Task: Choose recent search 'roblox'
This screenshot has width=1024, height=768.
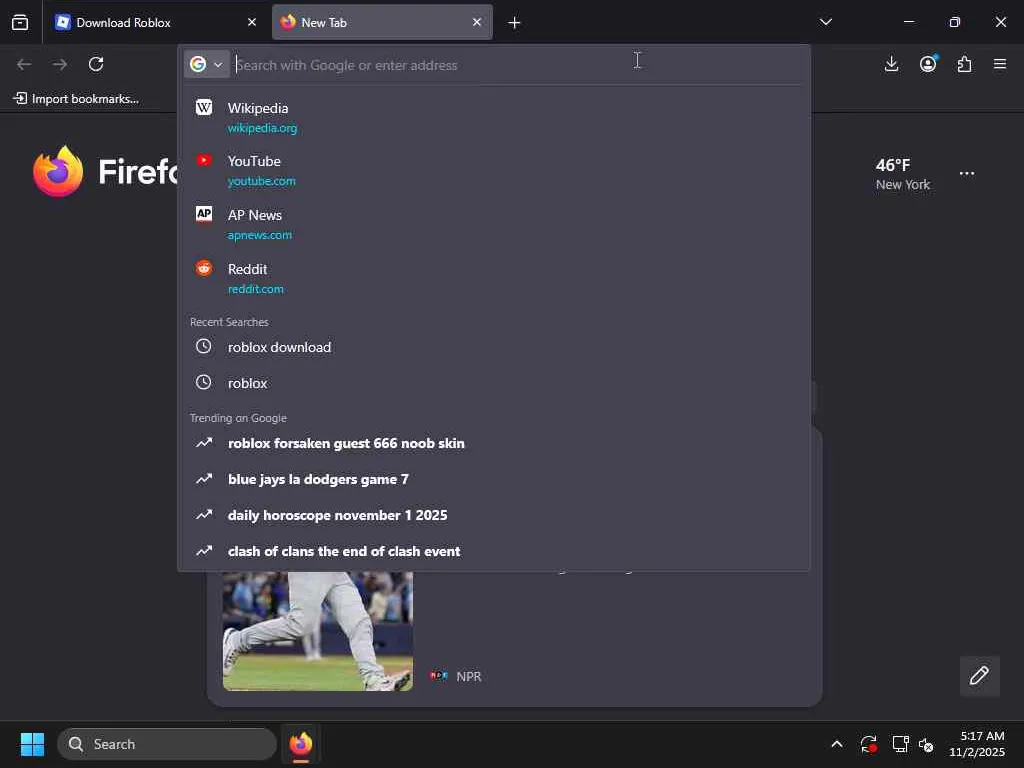Action: point(494,383)
